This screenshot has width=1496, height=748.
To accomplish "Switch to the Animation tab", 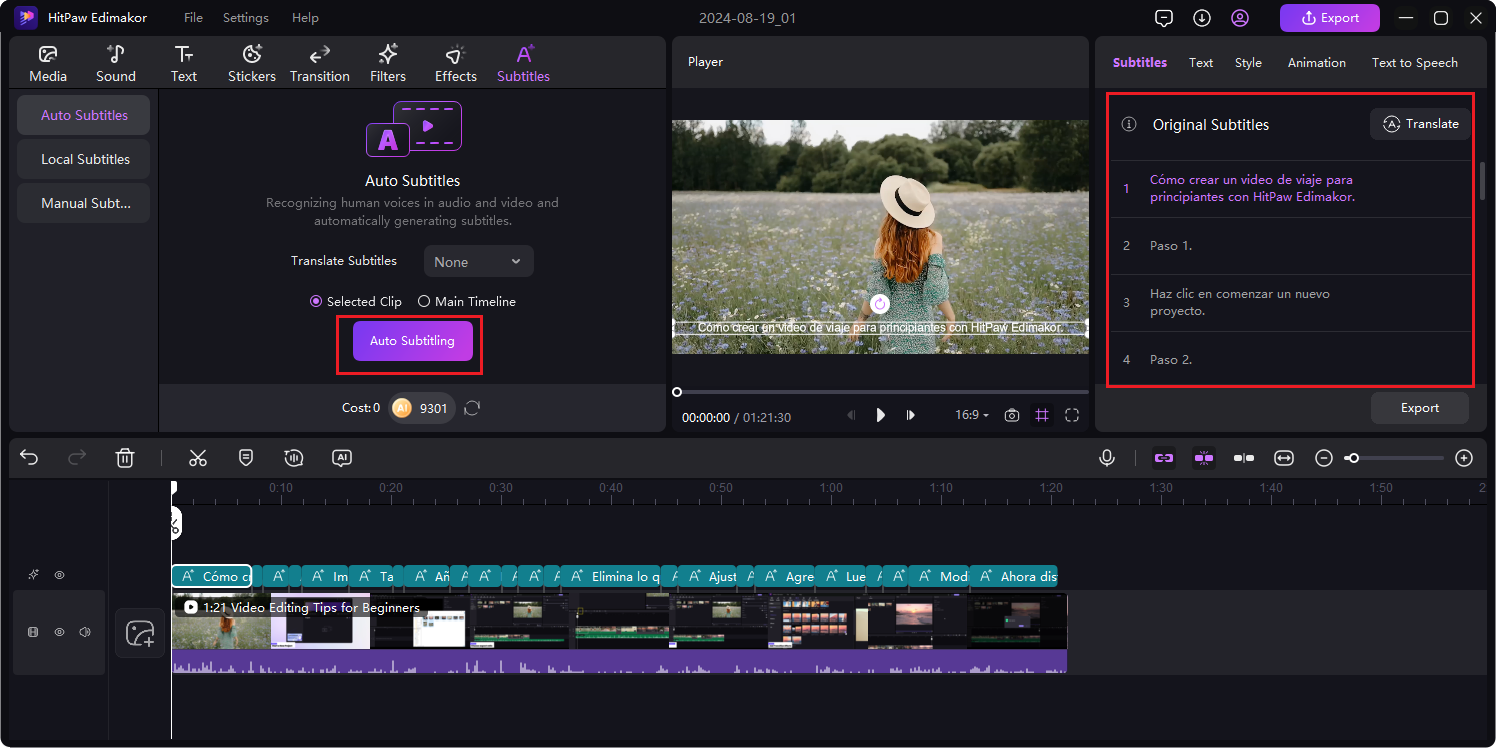I will 1317,62.
